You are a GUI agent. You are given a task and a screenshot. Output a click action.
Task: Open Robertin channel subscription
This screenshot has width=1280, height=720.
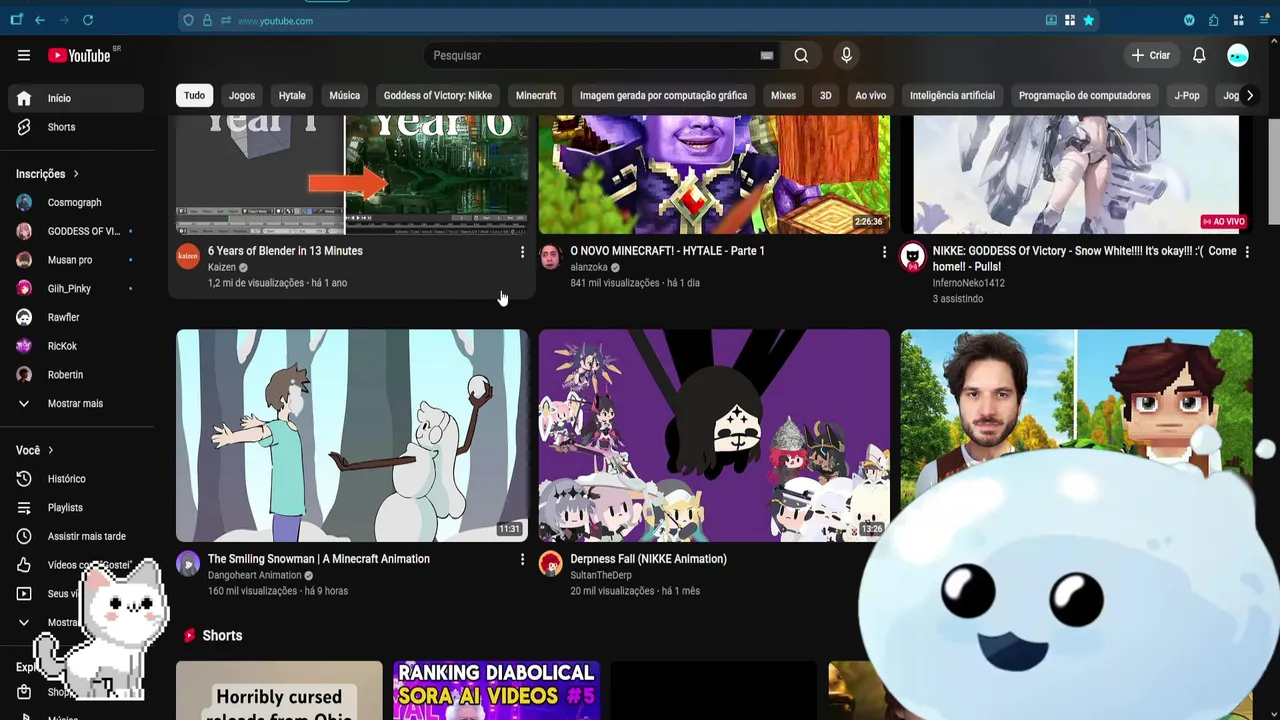coord(76,375)
